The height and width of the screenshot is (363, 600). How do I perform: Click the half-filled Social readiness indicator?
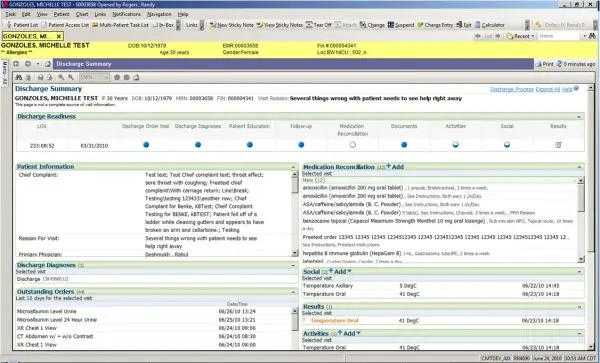tap(507, 145)
